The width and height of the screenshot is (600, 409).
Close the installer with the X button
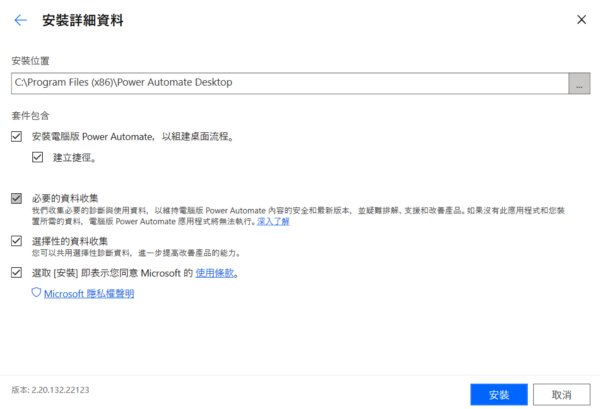click(x=581, y=20)
